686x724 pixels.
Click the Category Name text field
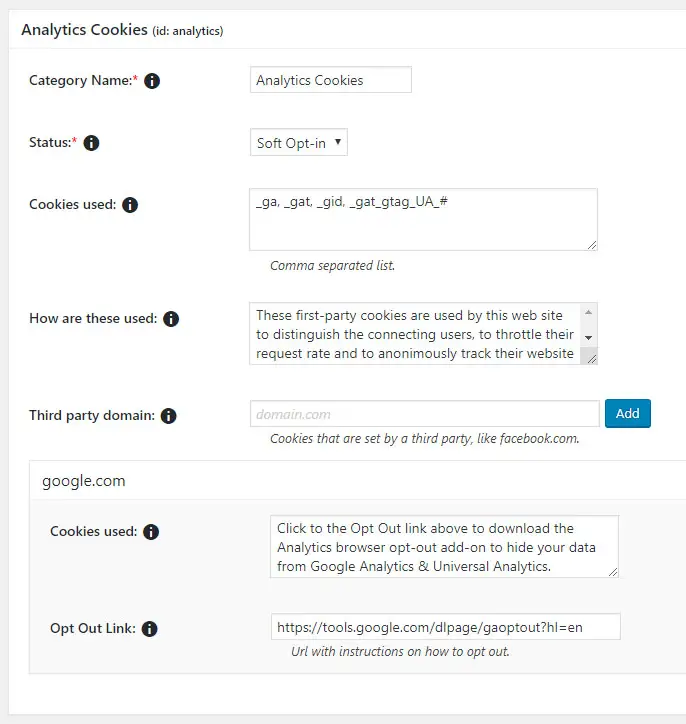coord(330,80)
